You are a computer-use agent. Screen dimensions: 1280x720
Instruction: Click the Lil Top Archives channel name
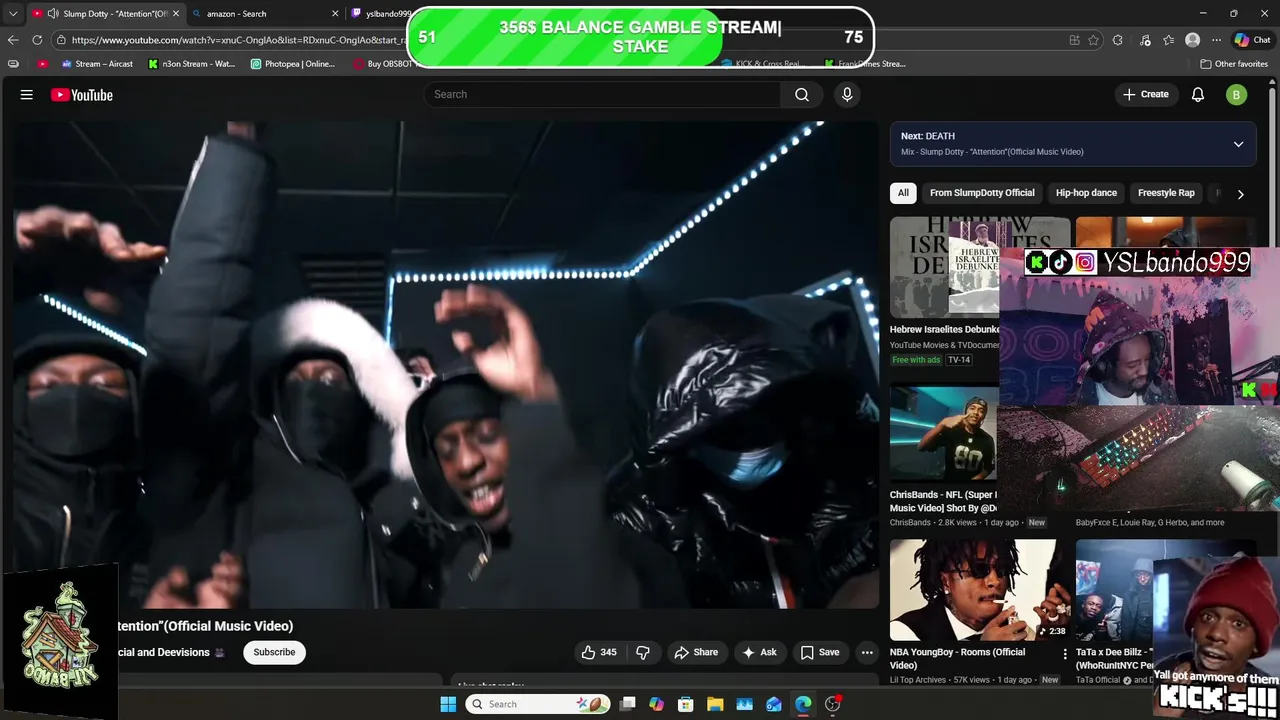tap(918, 680)
